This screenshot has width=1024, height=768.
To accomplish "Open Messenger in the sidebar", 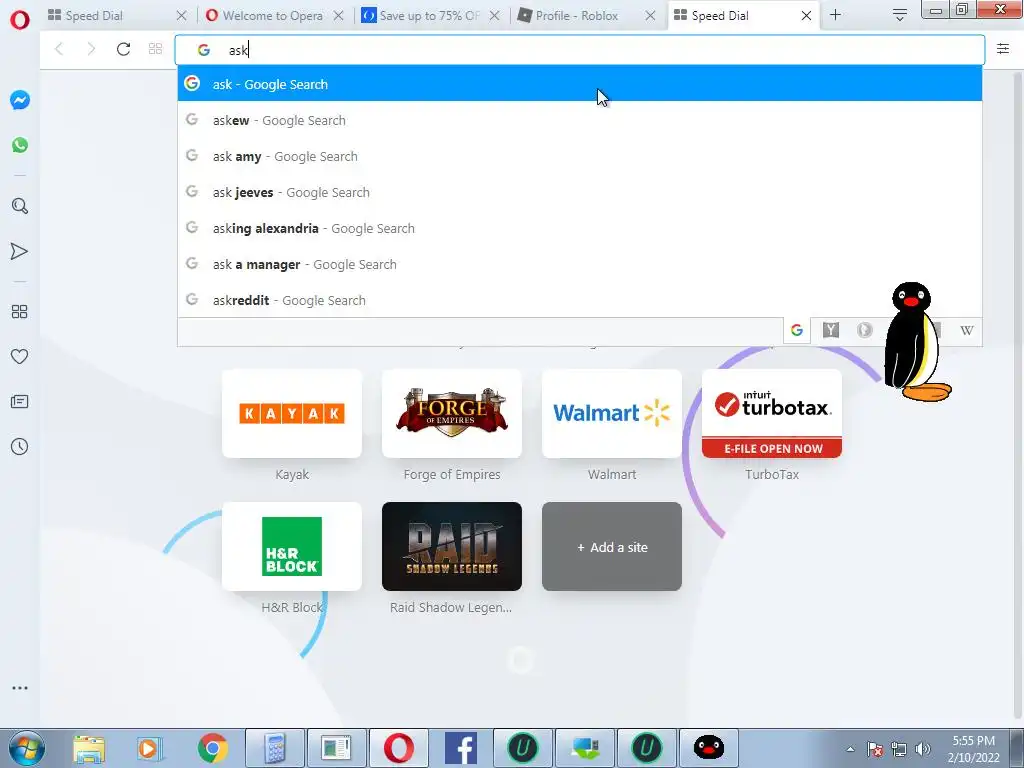I will (20, 100).
